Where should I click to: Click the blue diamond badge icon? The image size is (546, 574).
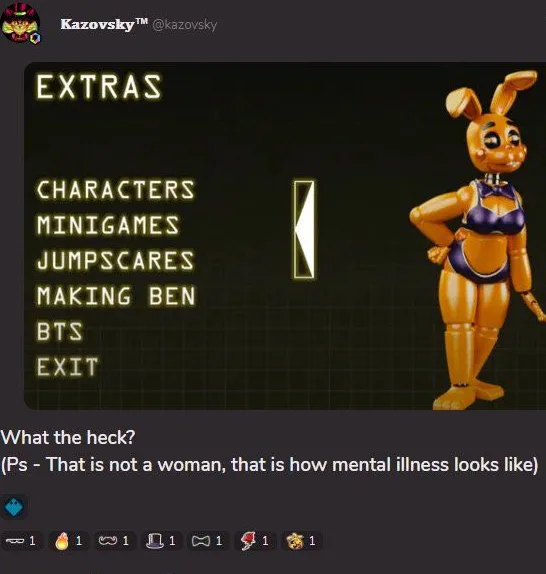click(x=14, y=507)
